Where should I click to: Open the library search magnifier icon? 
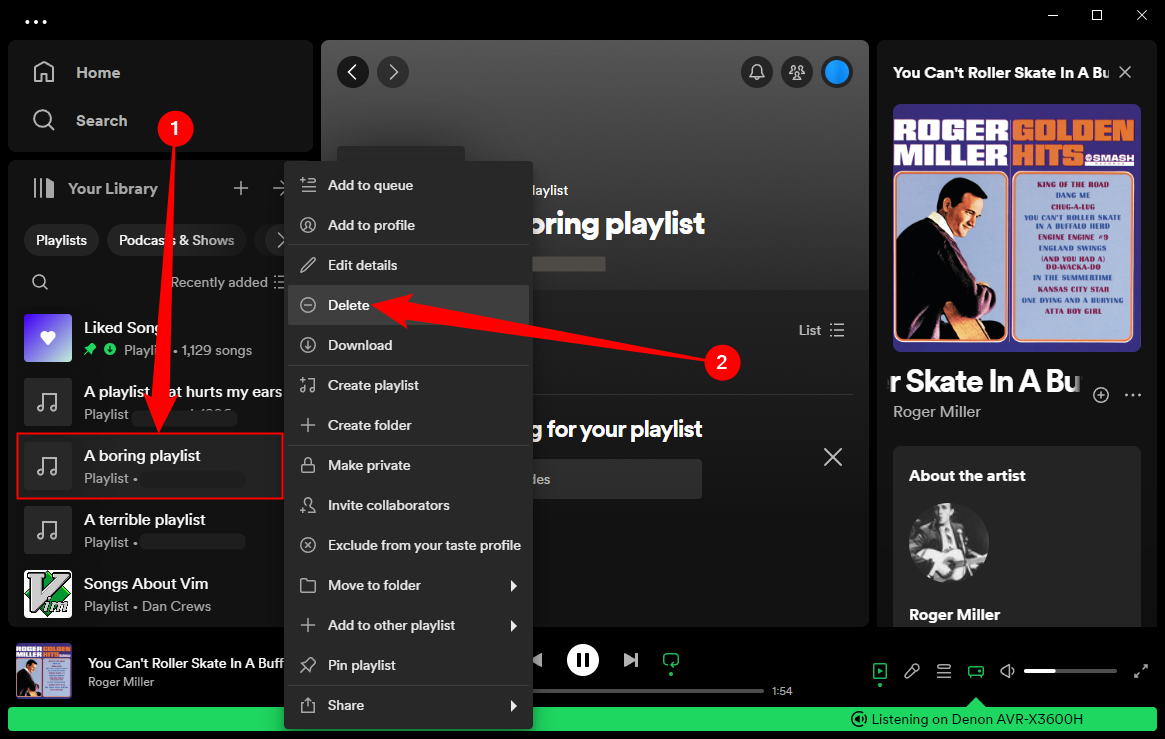tap(40, 282)
